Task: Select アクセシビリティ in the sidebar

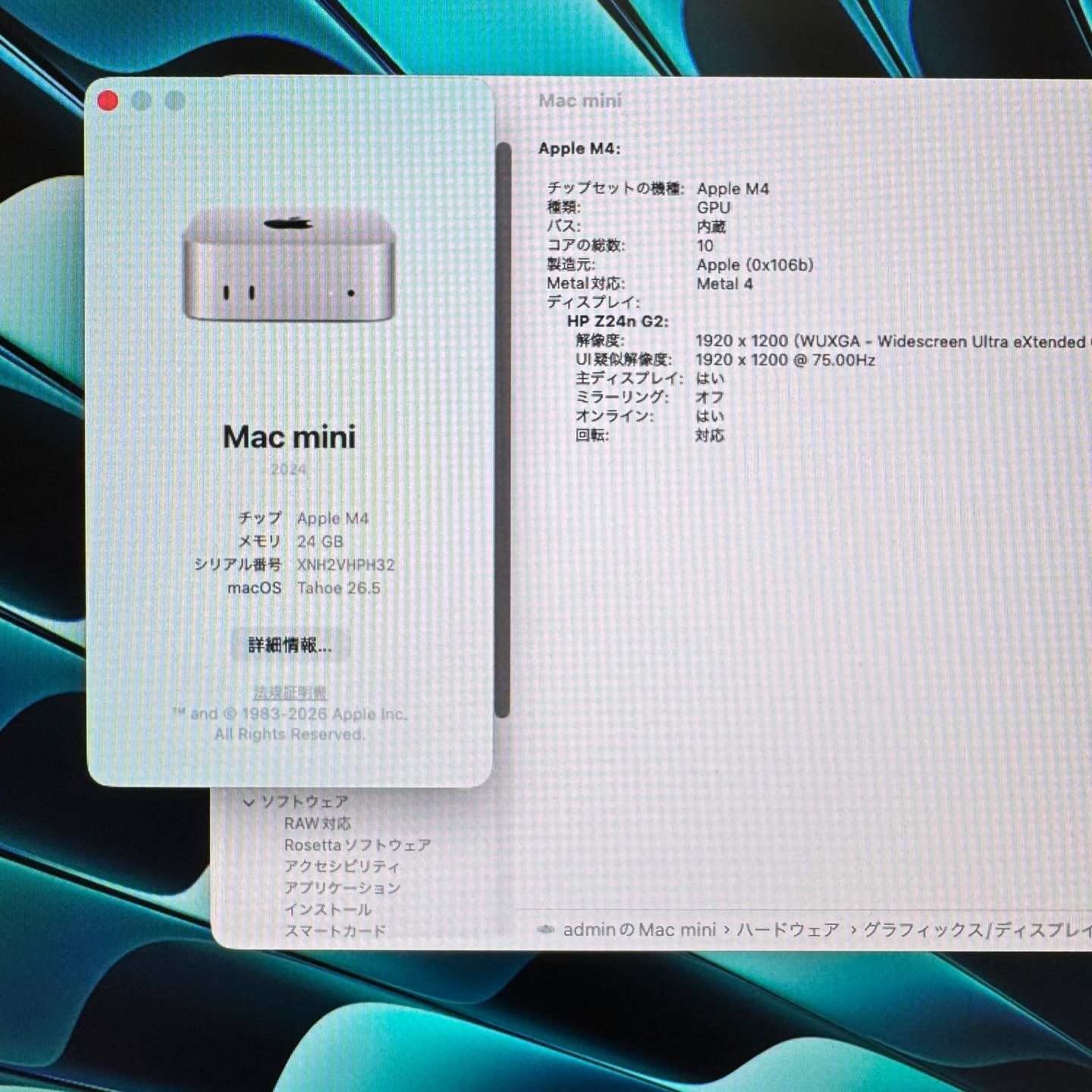Action: [x=342, y=866]
